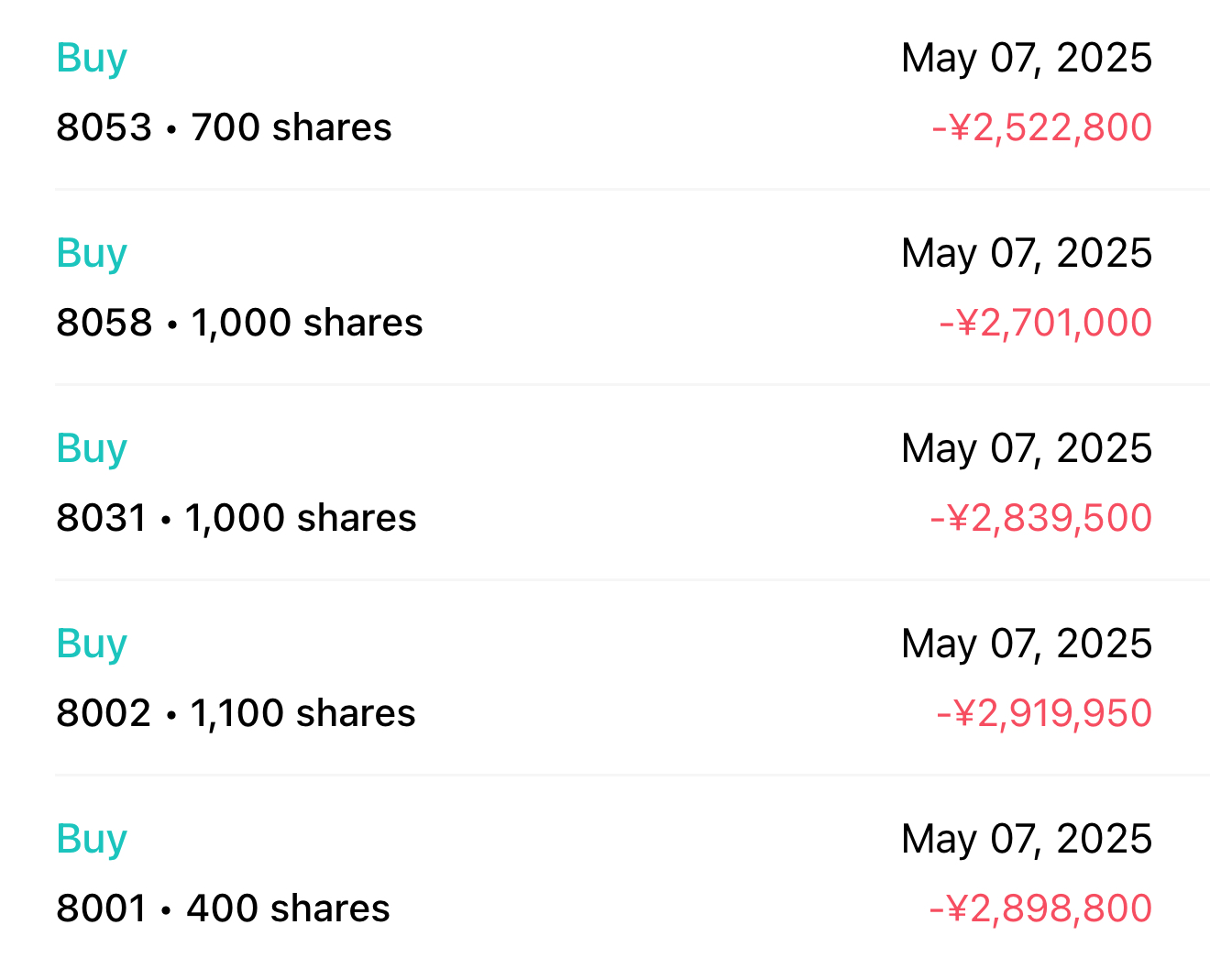Click the date for the 8001 transaction
Image resolution: width=1210 pixels, height=980 pixels.
click(1027, 839)
